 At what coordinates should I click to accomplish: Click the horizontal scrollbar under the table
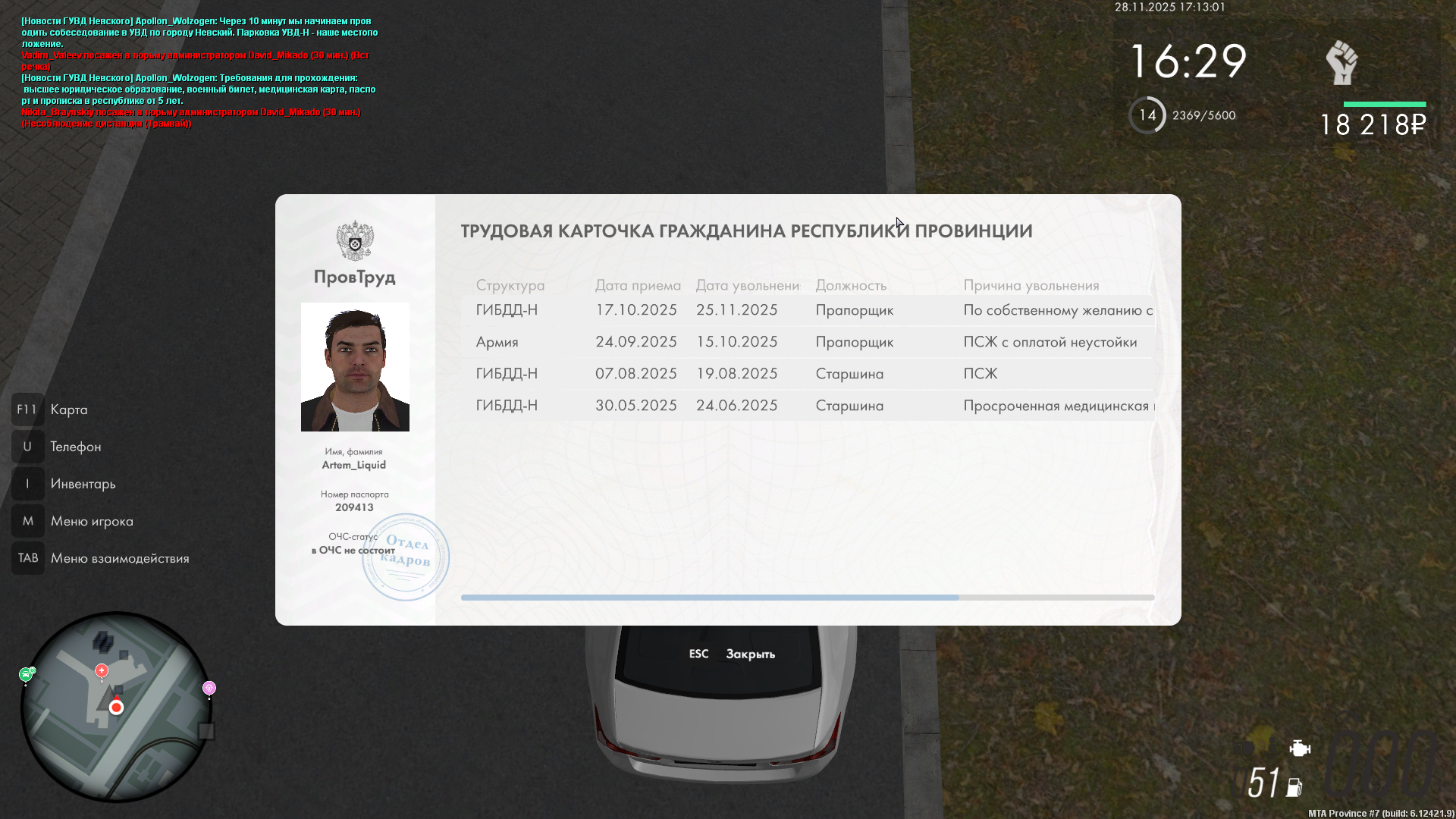710,598
